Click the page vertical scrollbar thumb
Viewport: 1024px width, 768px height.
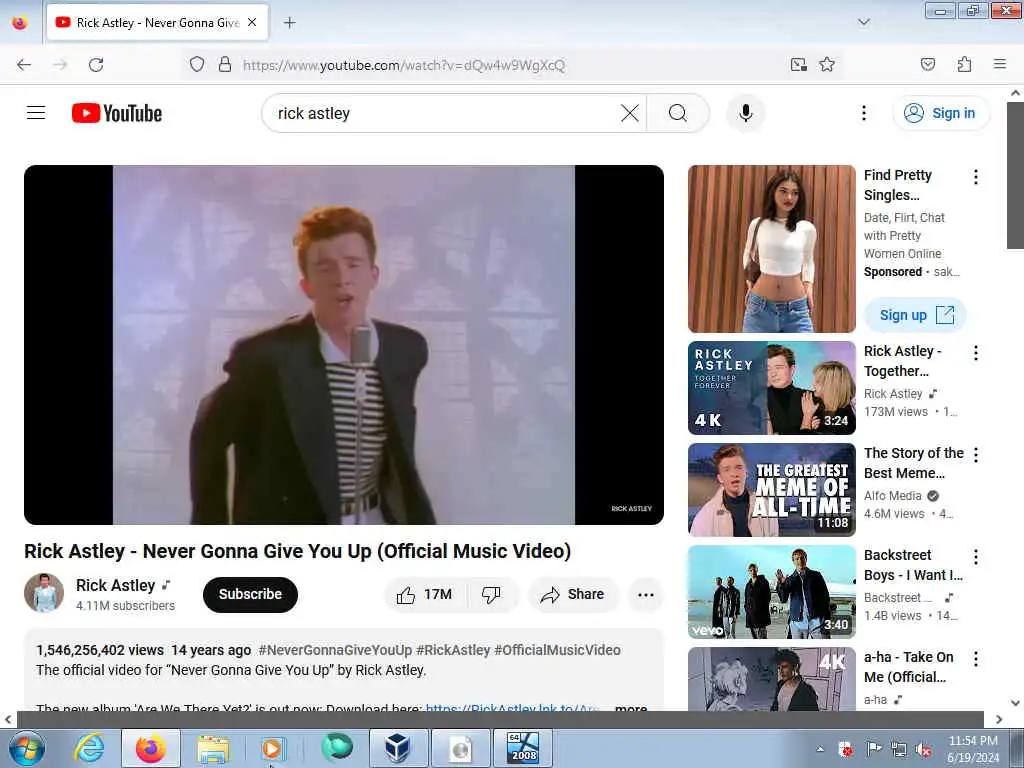point(1015,175)
